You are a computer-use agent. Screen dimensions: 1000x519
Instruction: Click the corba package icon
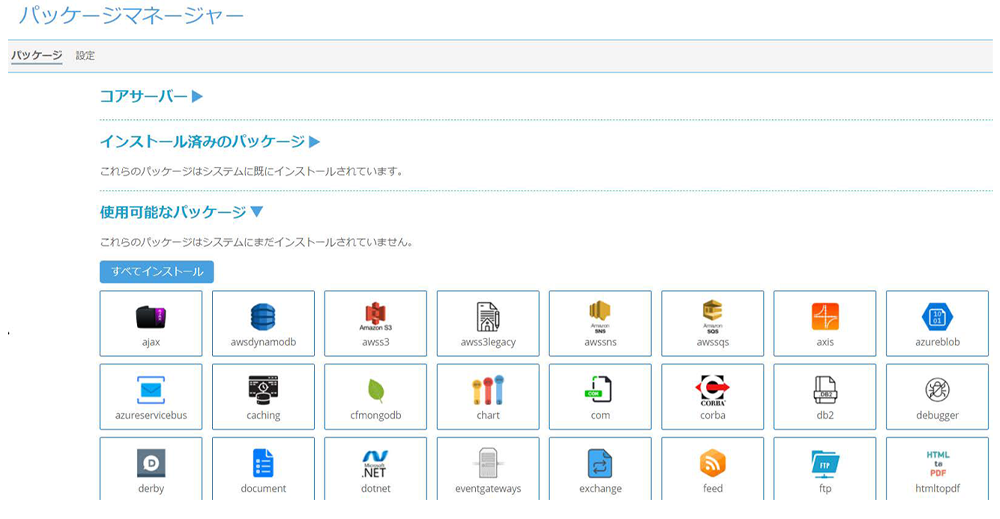click(712, 390)
